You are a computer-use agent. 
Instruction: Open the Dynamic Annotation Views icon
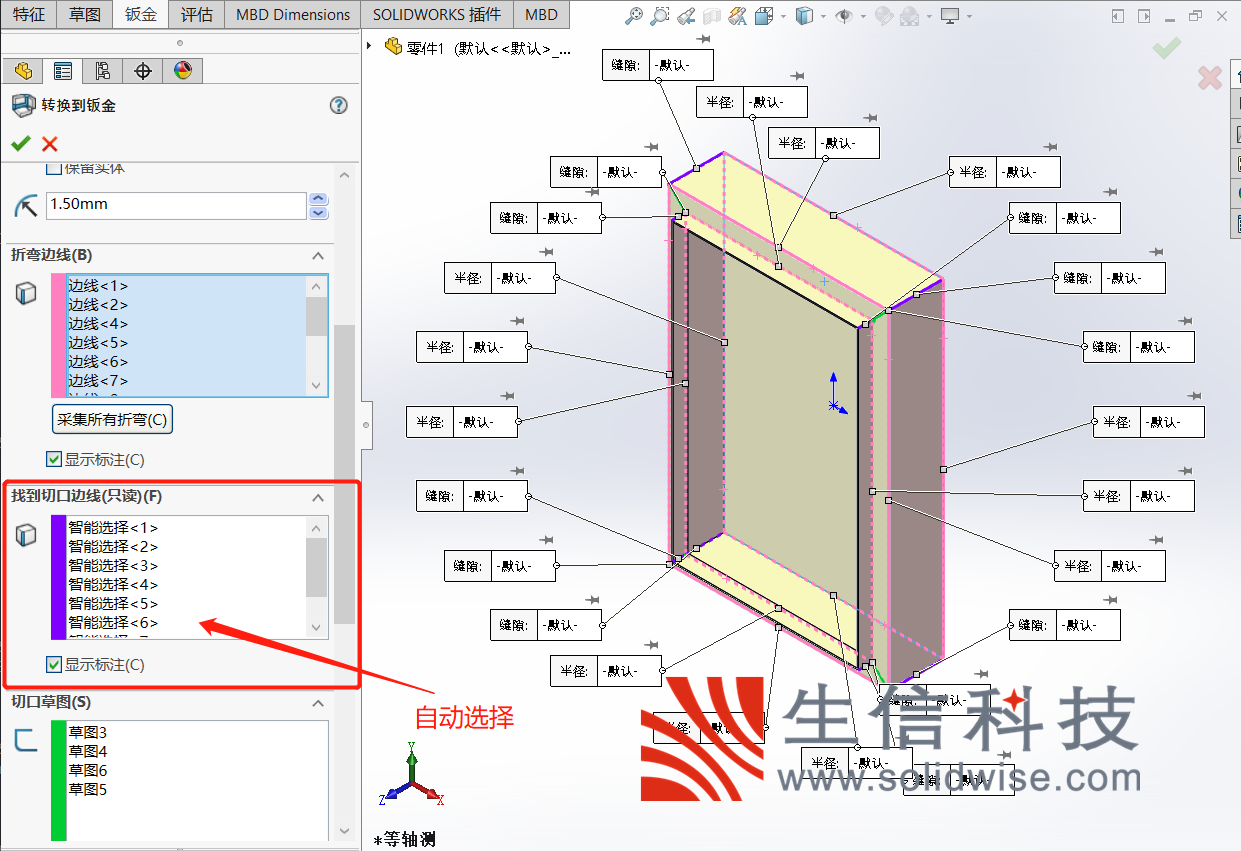(738, 15)
